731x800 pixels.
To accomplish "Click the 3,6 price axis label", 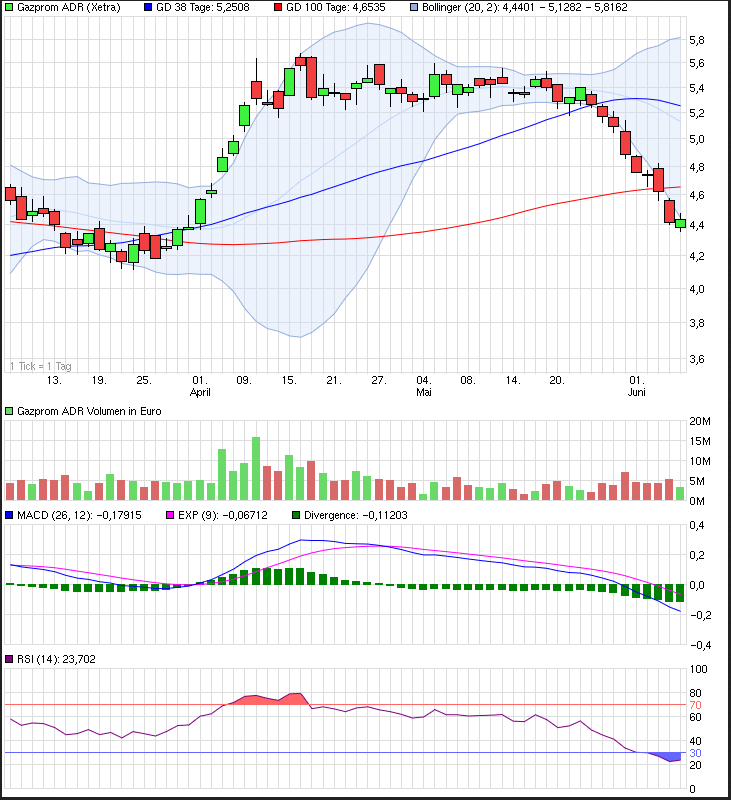I will pyautogui.click(x=697, y=359).
